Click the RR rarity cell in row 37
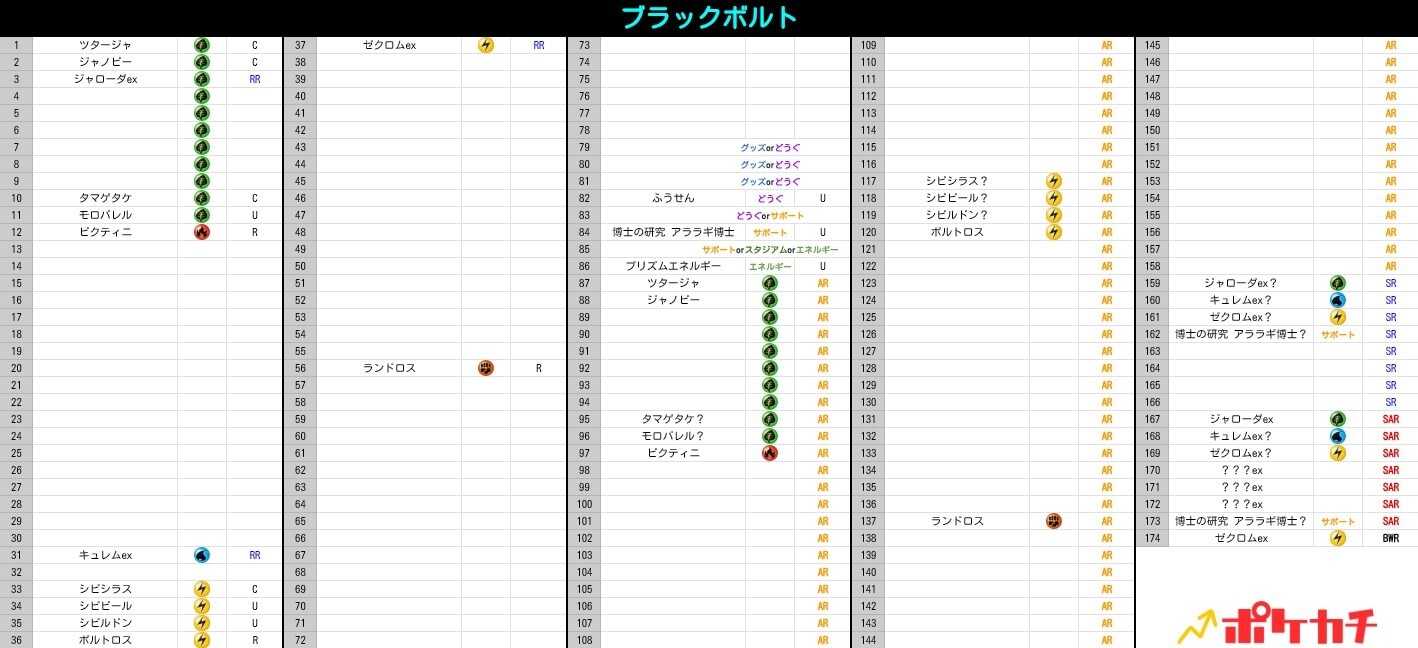Screen dimensions: 1418x648 click(x=539, y=45)
